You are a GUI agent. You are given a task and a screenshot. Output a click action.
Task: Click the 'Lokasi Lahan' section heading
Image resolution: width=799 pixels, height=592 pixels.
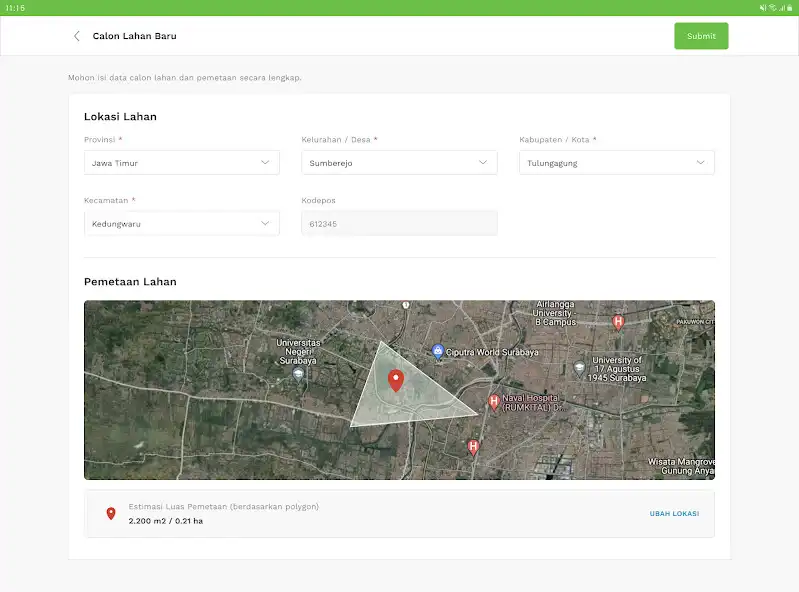pyautogui.click(x=120, y=117)
